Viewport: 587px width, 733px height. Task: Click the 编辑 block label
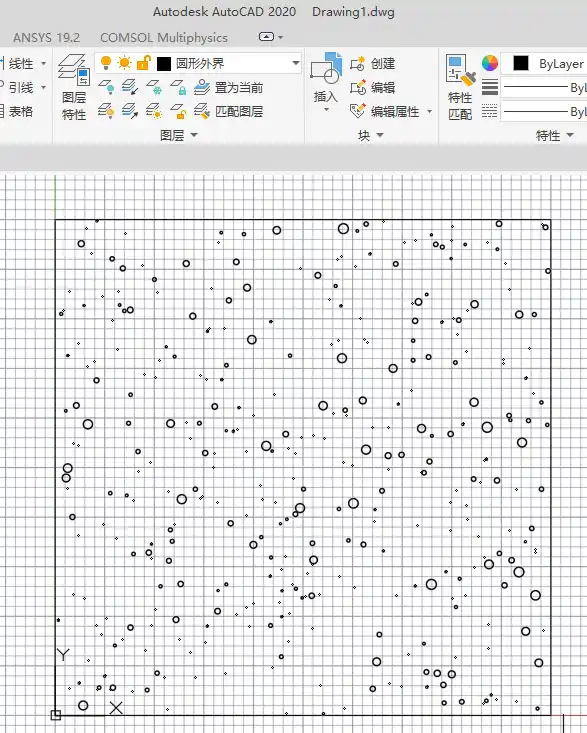pyautogui.click(x=383, y=87)
